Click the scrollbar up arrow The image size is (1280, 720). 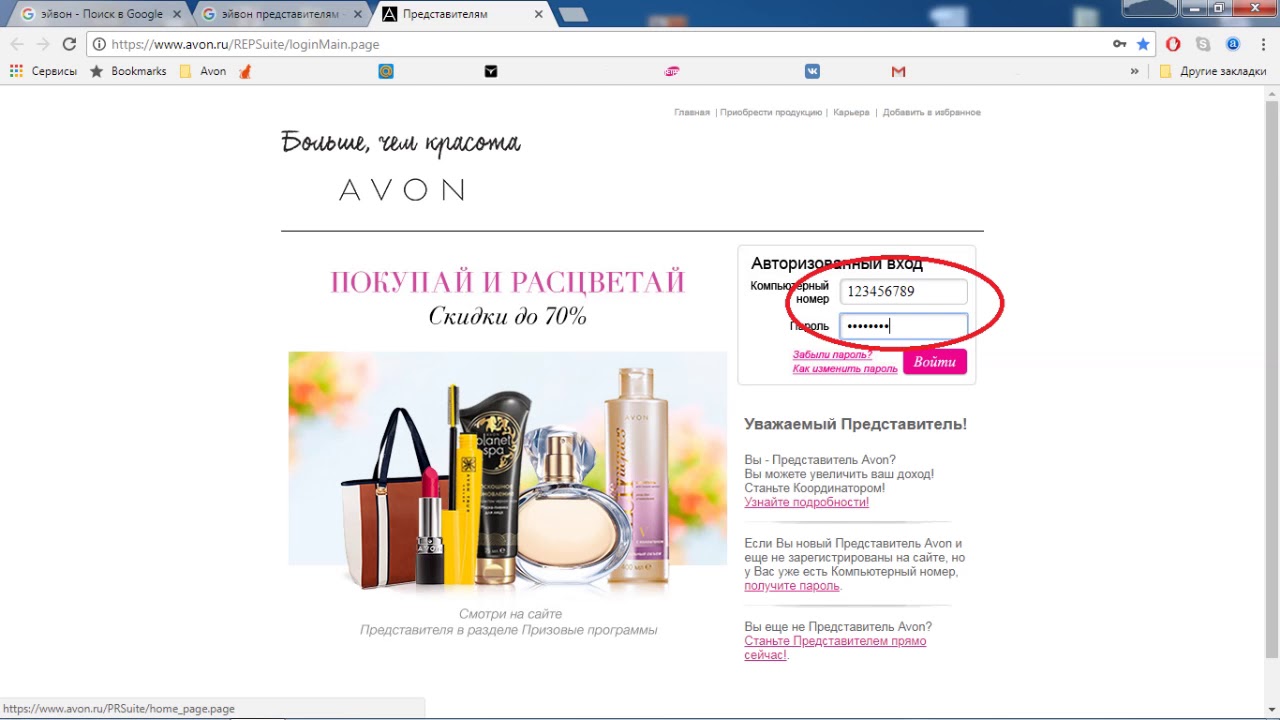pyautogui.click(x=1271, y=92)
